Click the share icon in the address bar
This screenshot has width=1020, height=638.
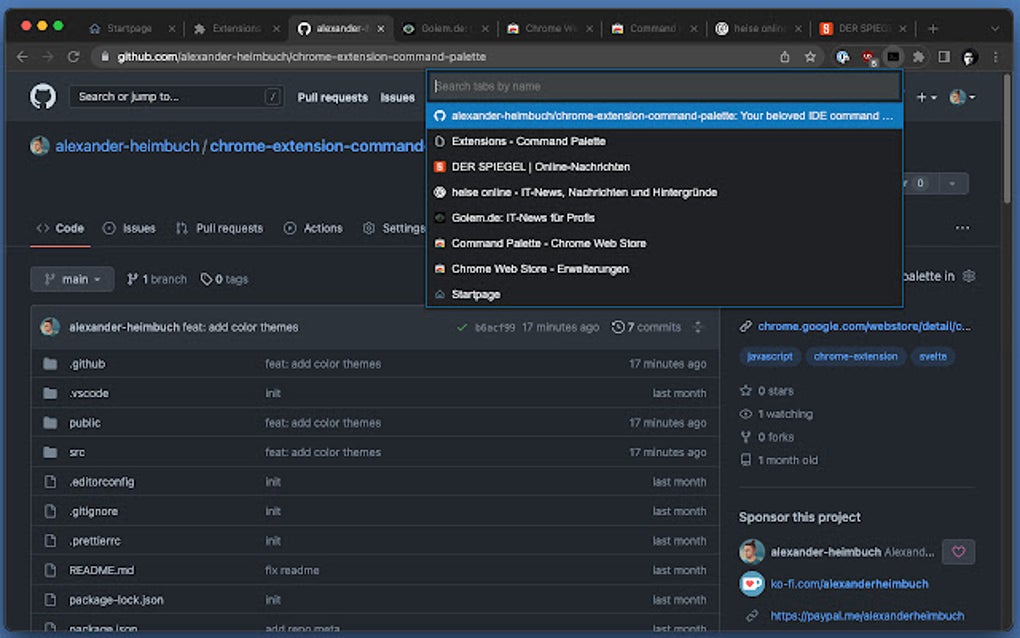point(785,58)
